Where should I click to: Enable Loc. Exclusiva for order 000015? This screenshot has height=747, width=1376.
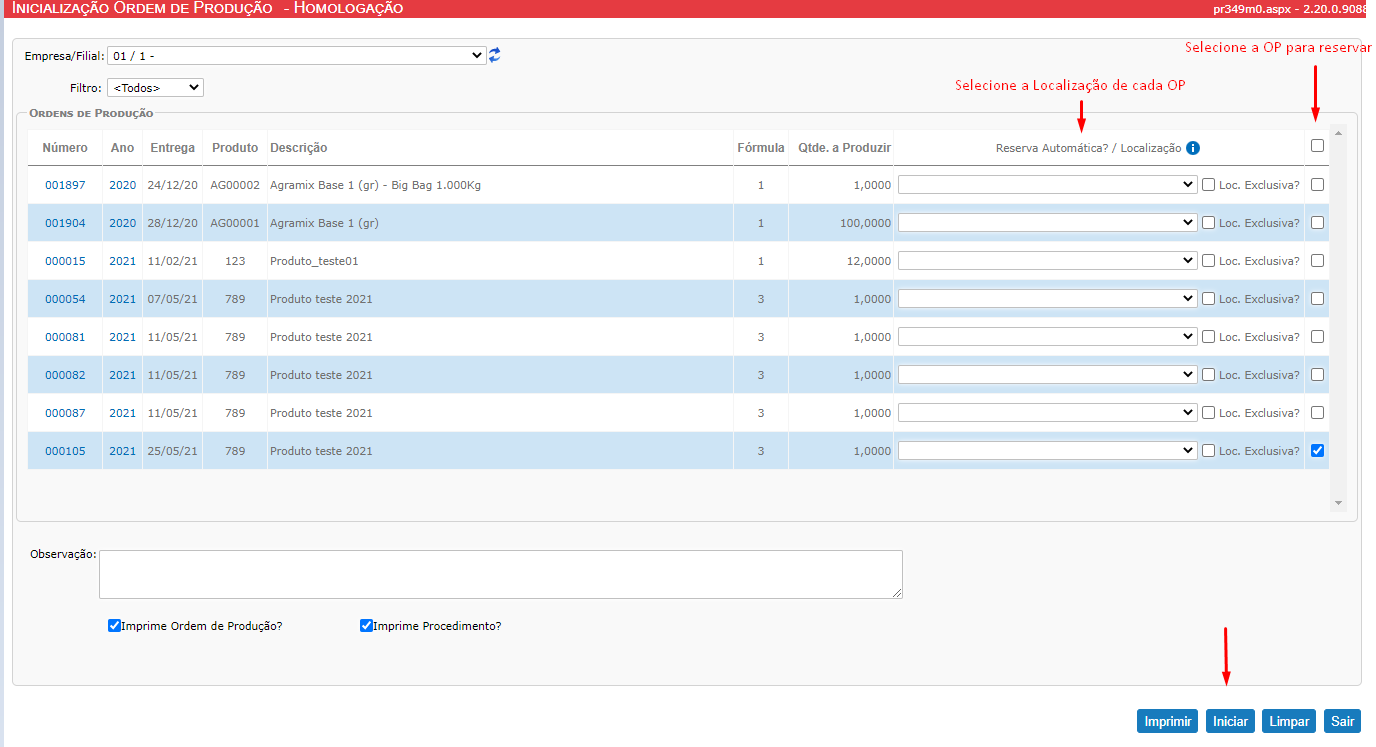(1209, 261)
